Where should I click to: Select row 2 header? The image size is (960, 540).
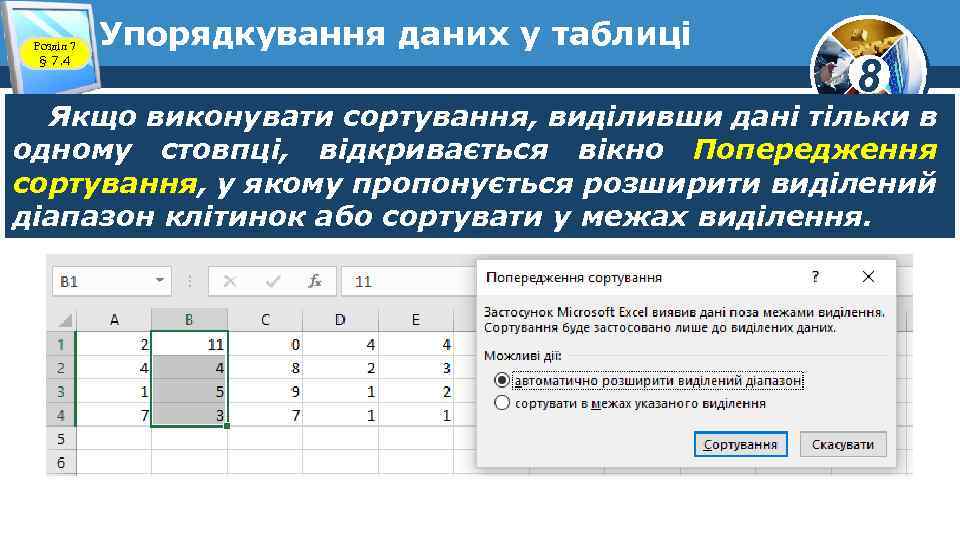[61, 368]
